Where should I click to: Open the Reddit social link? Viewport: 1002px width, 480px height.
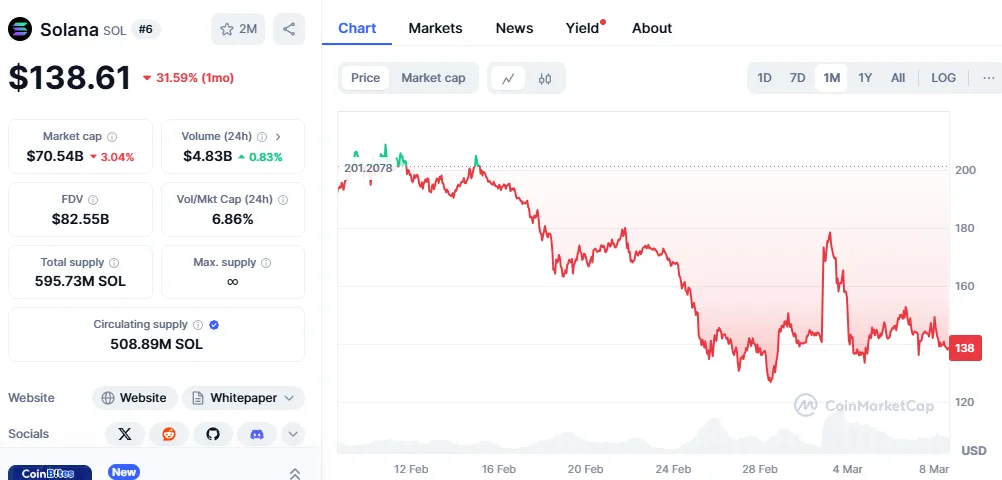coord(168,434)
